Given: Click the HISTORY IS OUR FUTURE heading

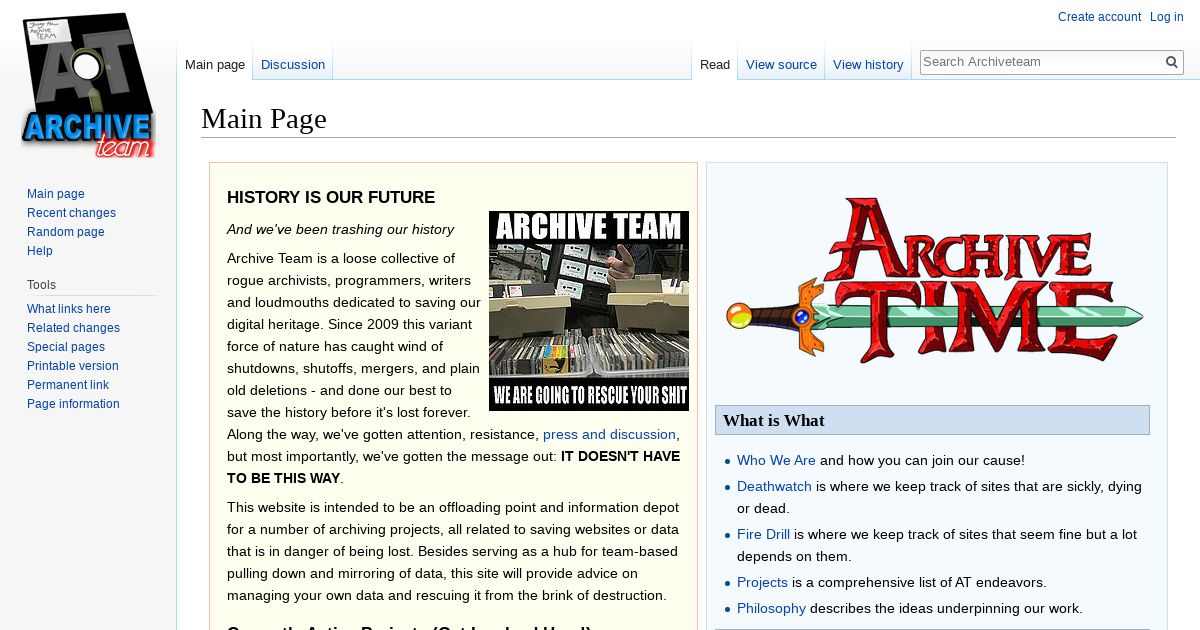Looking at the screenshot, I should point(331,197).
